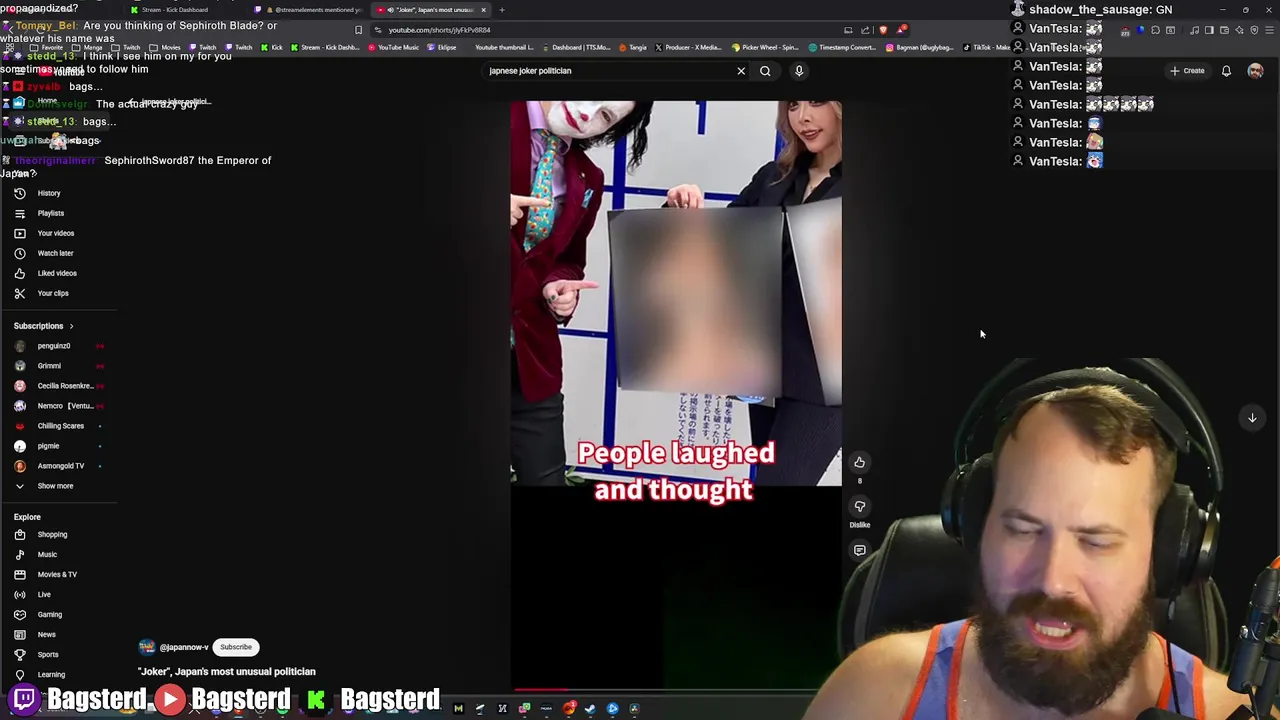Start voice search with the microphone icon
1280x720 pixels.
coord(799,71)
